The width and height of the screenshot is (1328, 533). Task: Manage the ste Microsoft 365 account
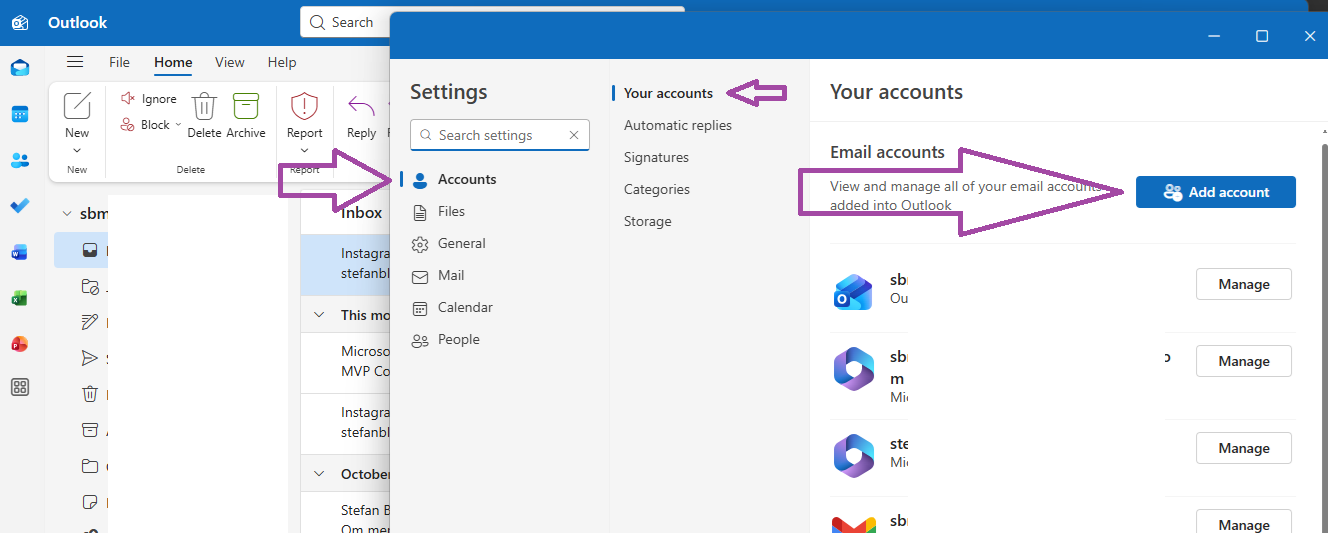coord(1244,448)
